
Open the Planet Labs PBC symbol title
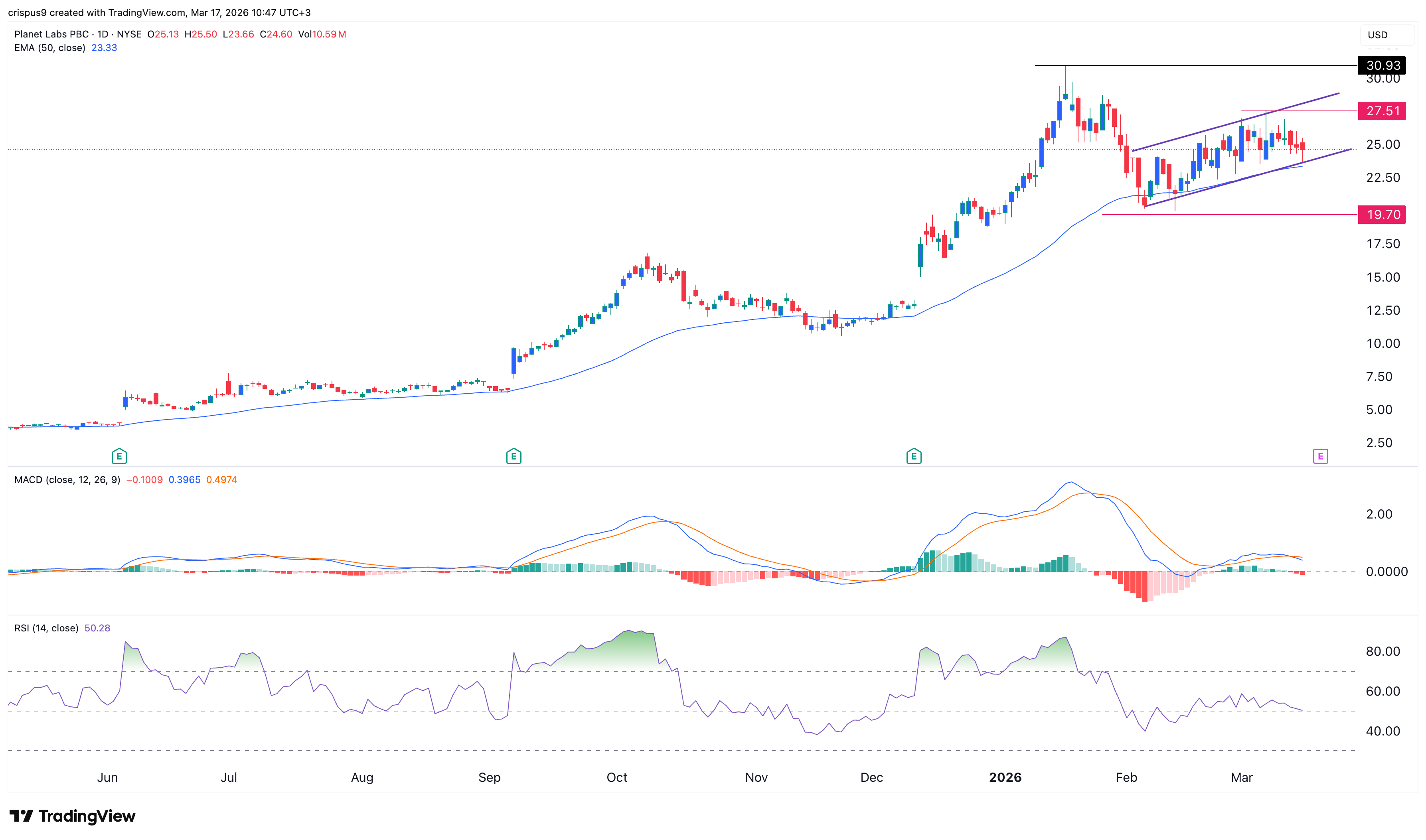pyautogui.click(x=51, y=35)
